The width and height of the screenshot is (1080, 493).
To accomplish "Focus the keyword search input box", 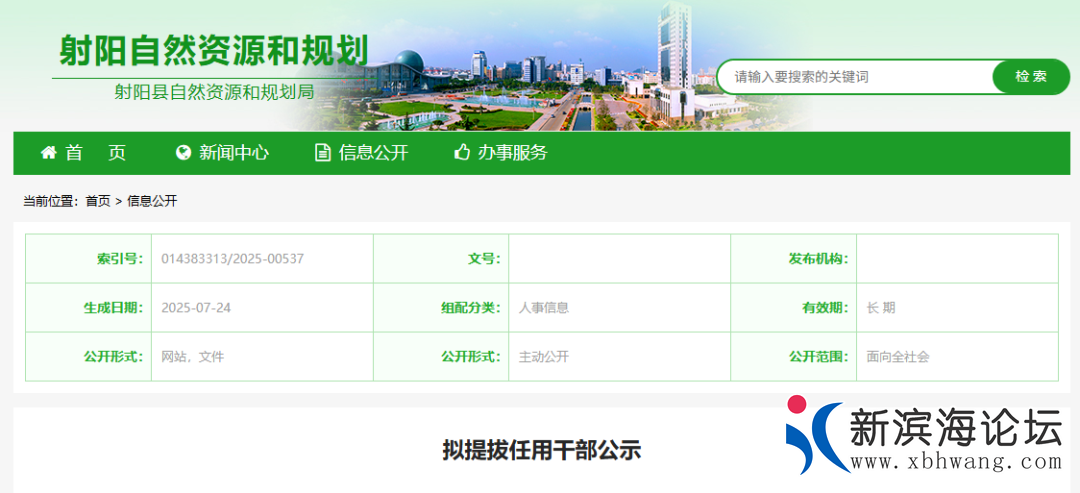I will 855,77.
